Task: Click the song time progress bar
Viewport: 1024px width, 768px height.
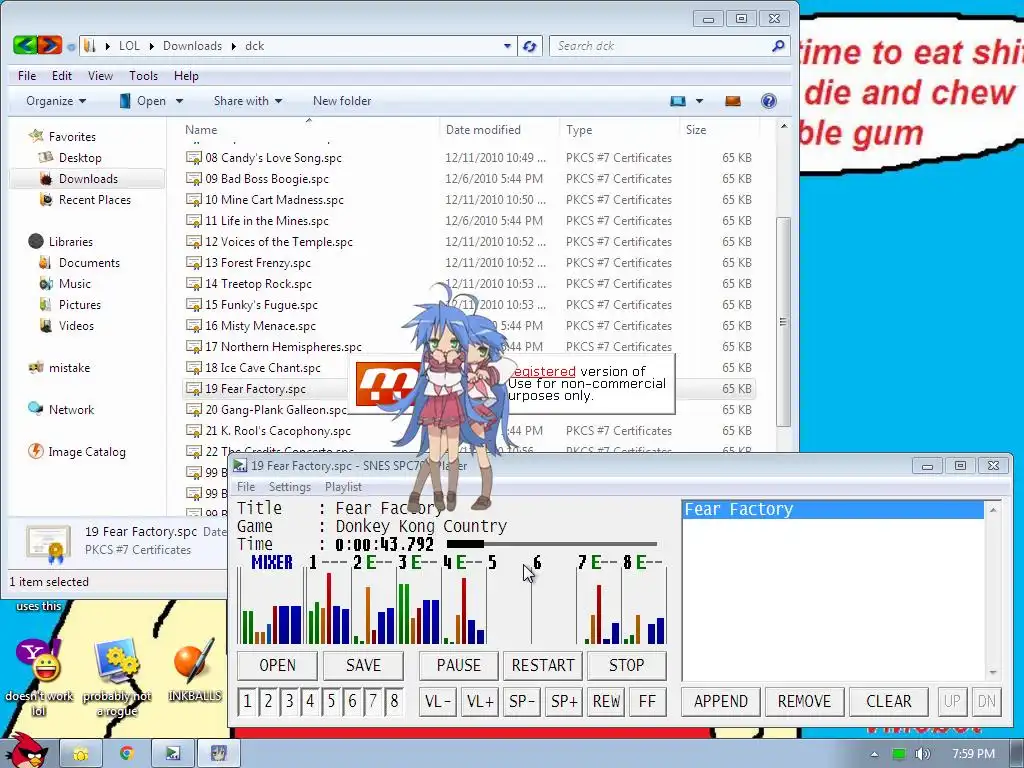Action: [x=552, y=543]
